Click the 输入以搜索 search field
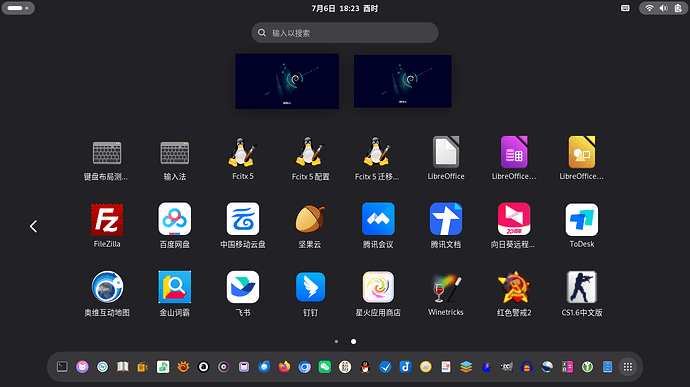The width and height of the screenshot is (690, 387). click(x=345, y=33)
